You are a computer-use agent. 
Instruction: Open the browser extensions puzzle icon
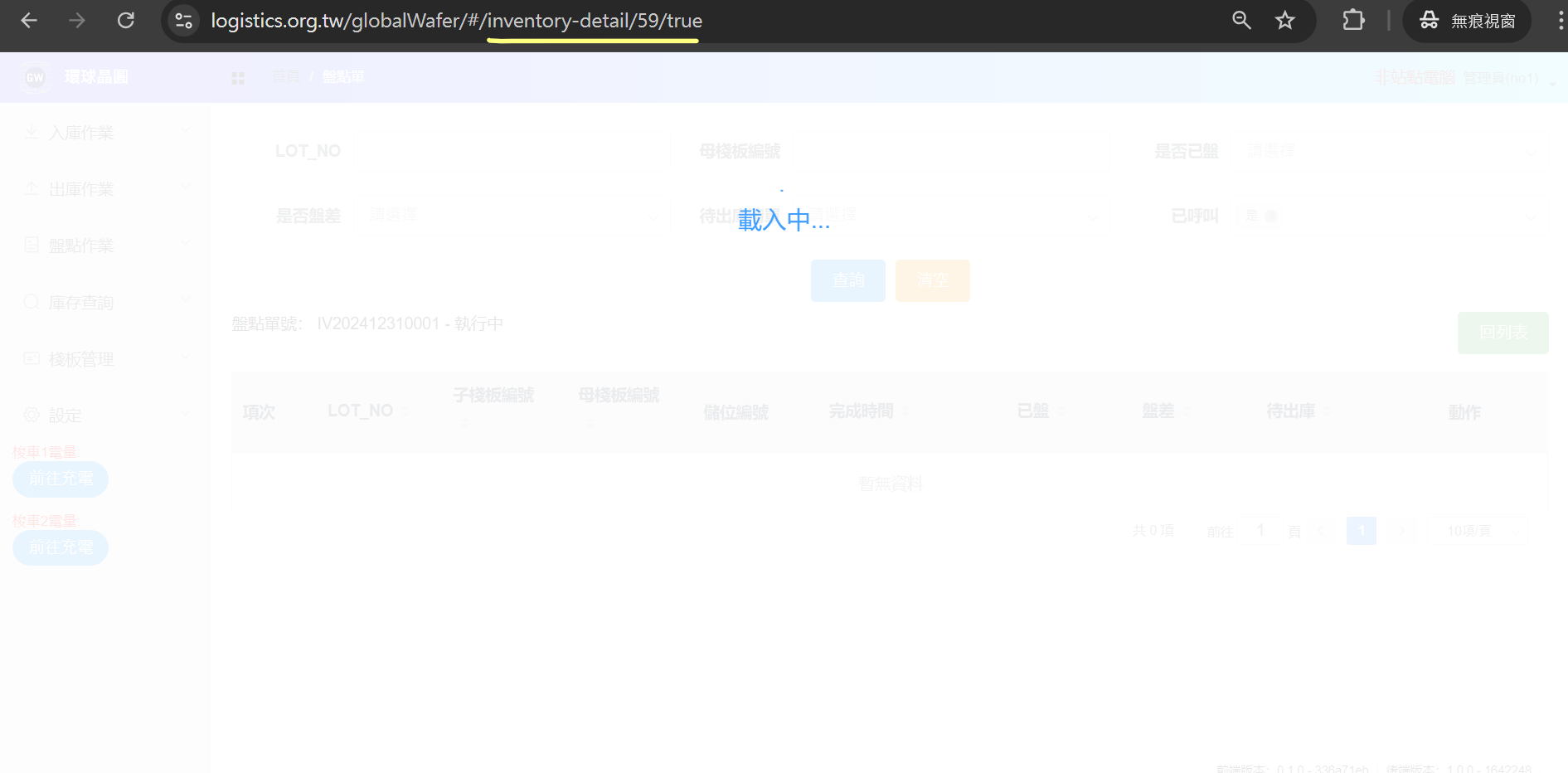pyautogui.click(x=1353, y=20)
